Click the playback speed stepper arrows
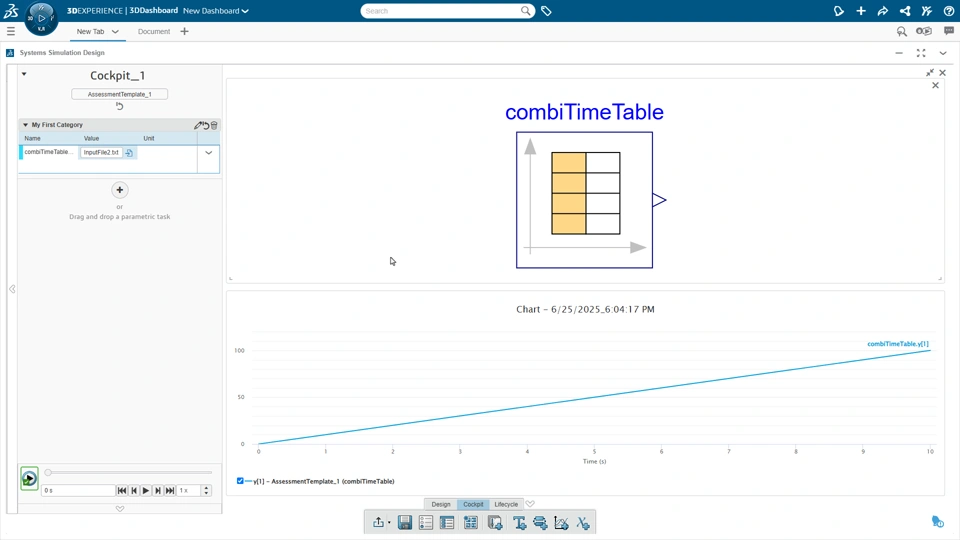Screen dimensions: 960x540 click(x=206, y=490)
